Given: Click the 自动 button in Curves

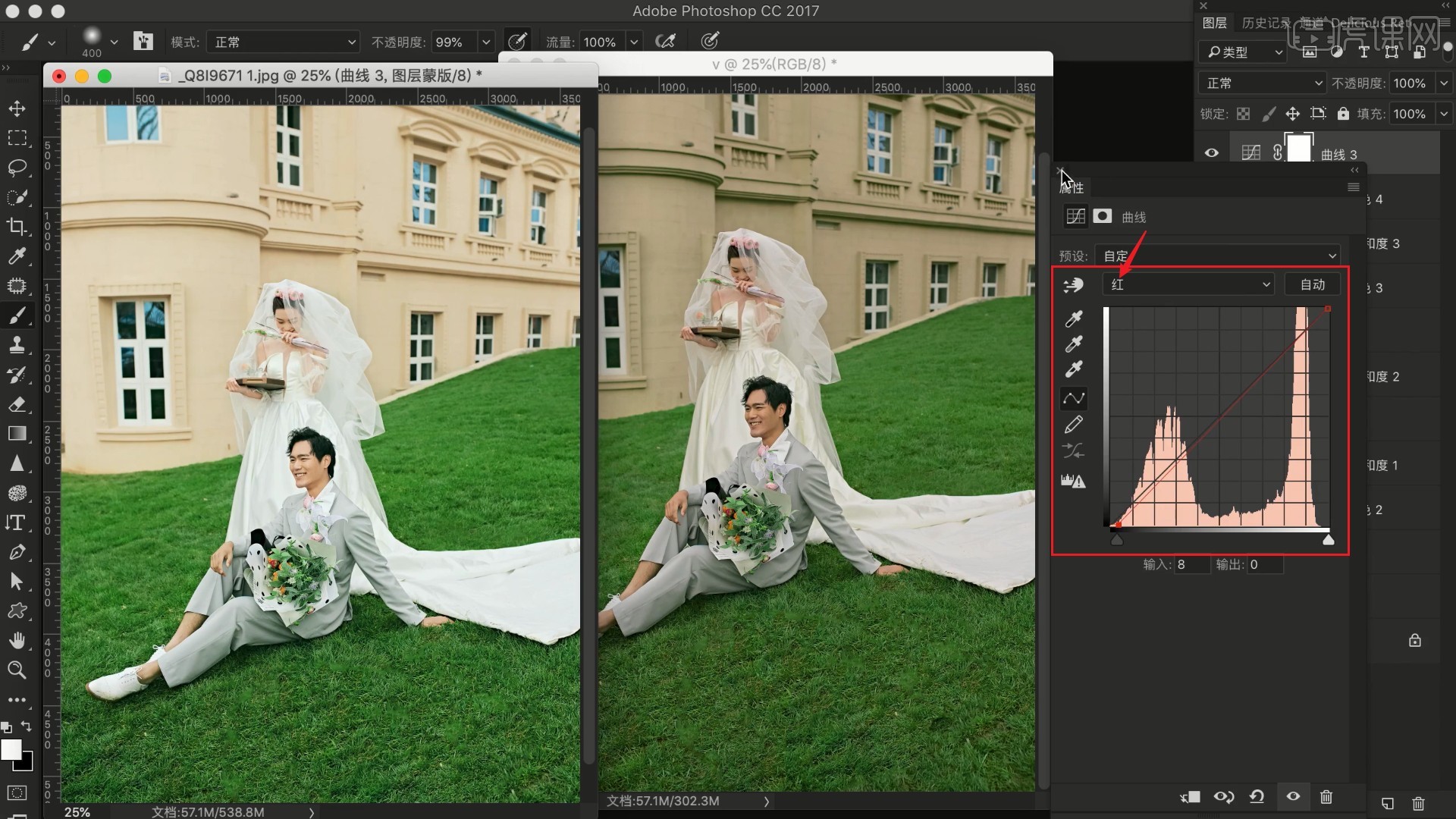Looking at the screenshot, I should (x=1313, y=284).
